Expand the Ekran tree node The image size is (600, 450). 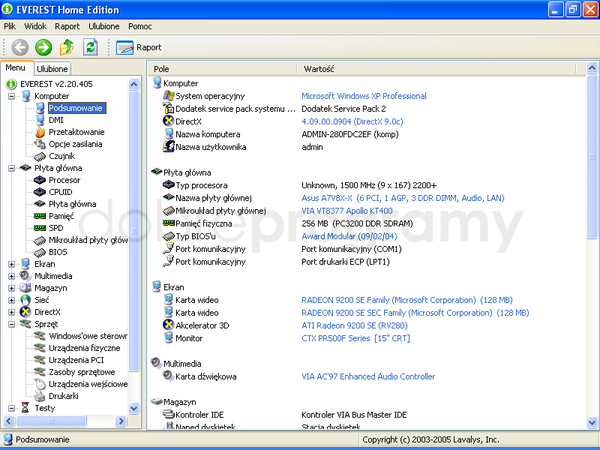click(x=12, y=264)
